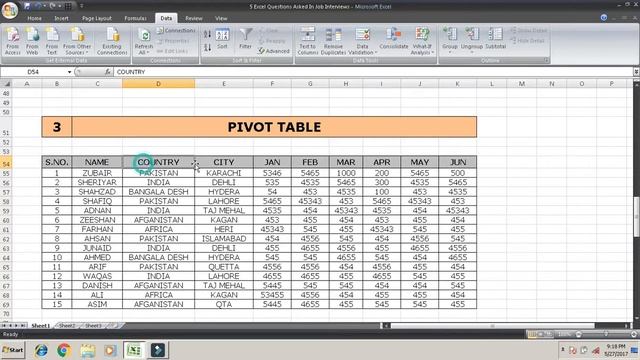Click Existing Connections icon
The width and height of the screenshot is (640, 360).
pos(112,41)
